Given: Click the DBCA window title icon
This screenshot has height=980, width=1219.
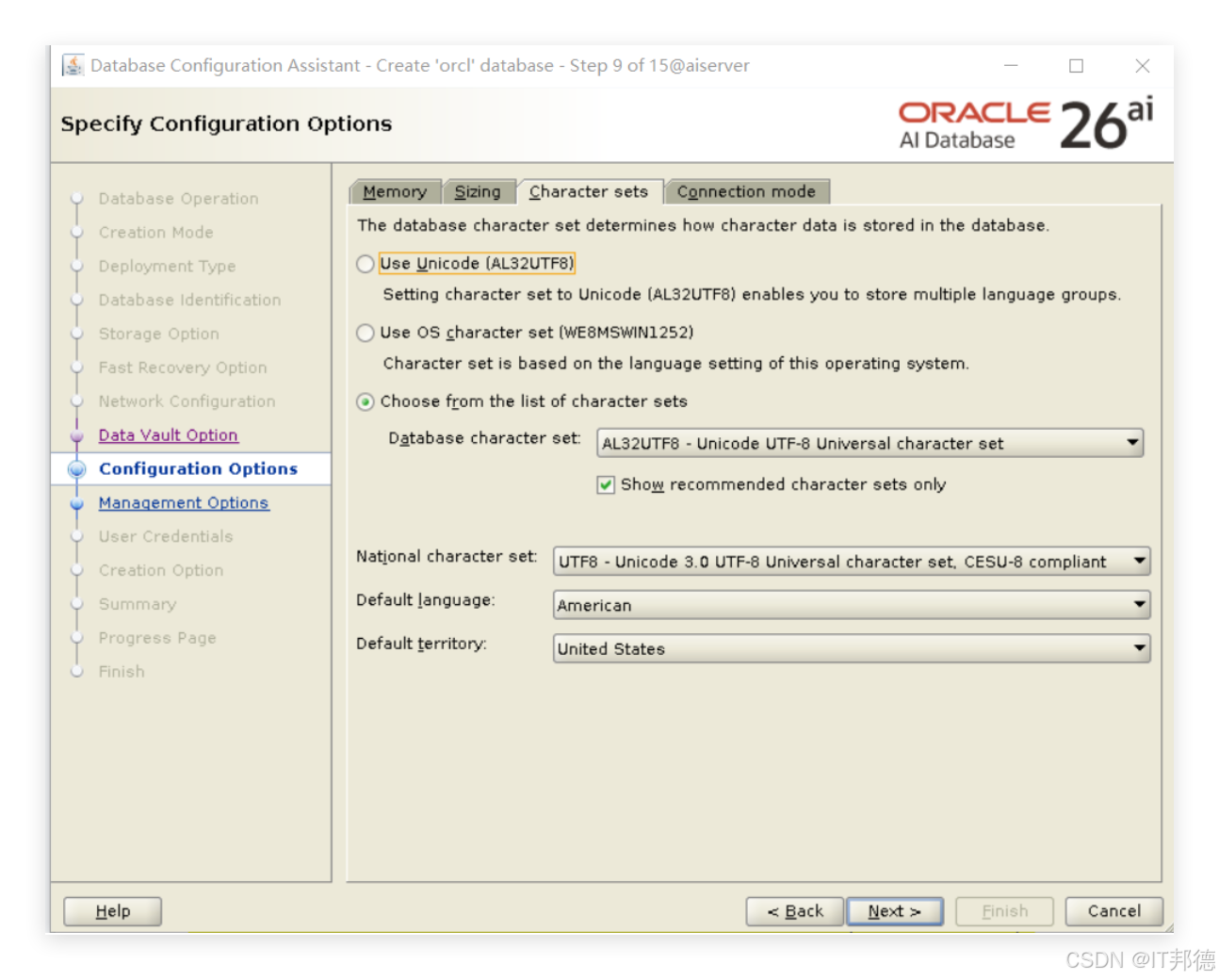Looking at the screenshot, I should pyautogui.click(x=73, y=65).
